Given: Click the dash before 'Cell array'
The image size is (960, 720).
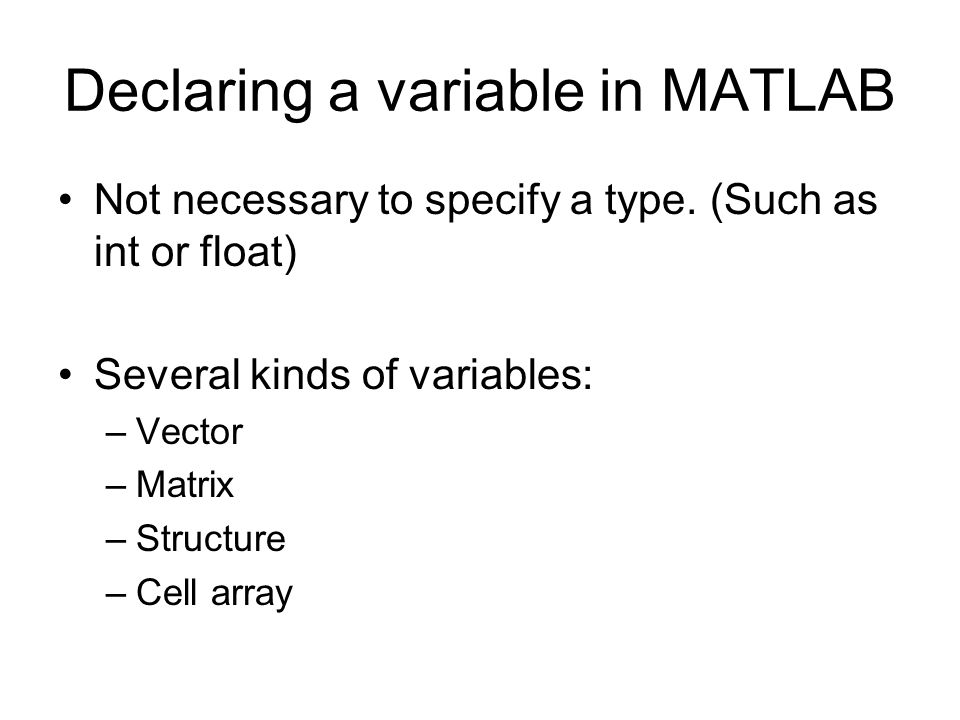Looking at the screenshot, I should click(x=116, y=594).
